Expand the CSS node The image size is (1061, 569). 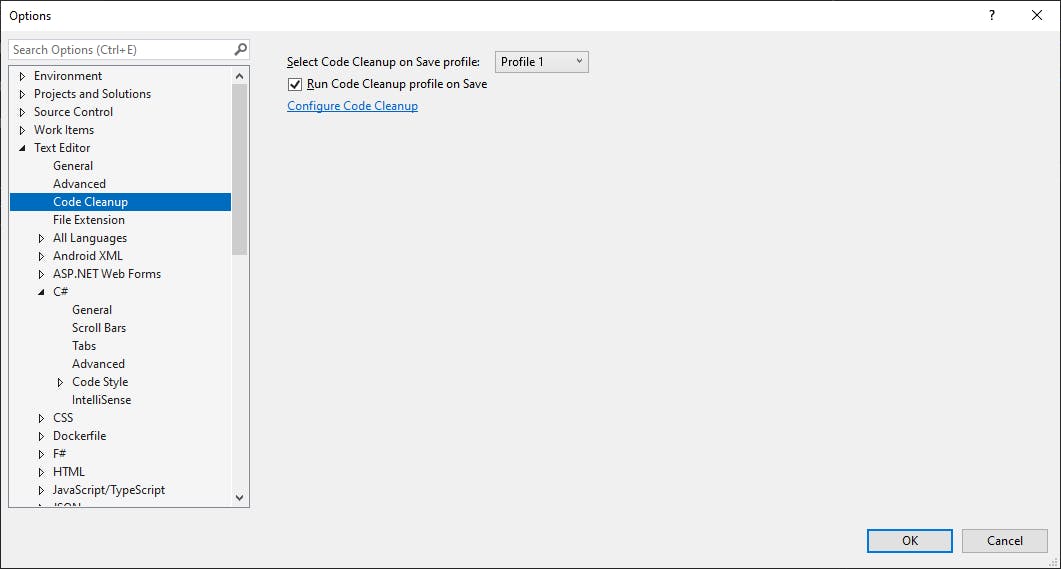(41, 418)
